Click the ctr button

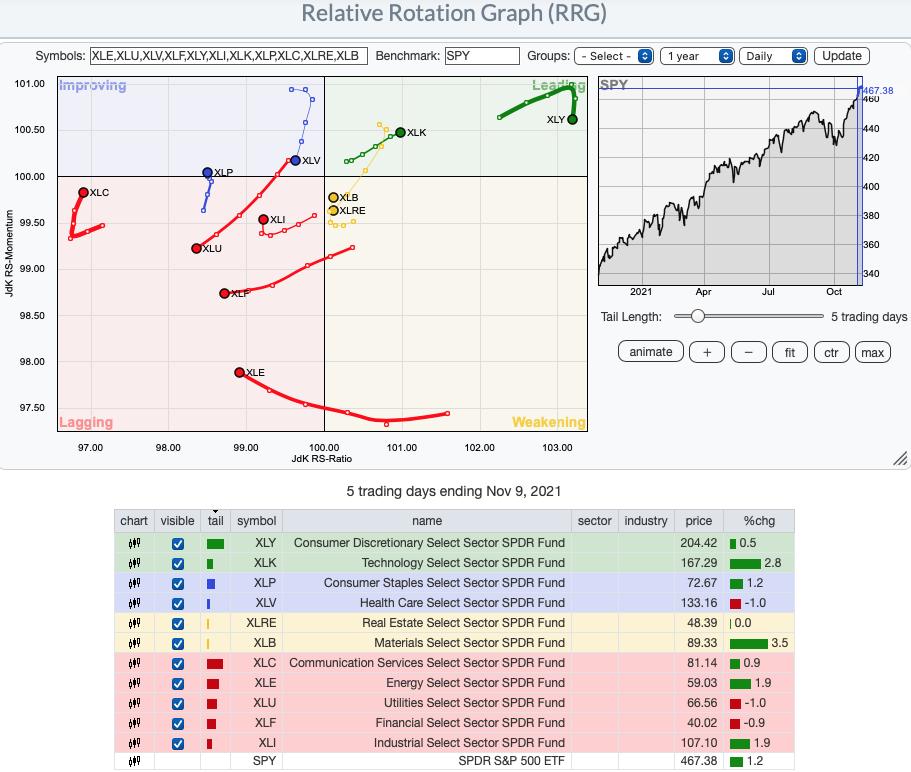(831, 352)
